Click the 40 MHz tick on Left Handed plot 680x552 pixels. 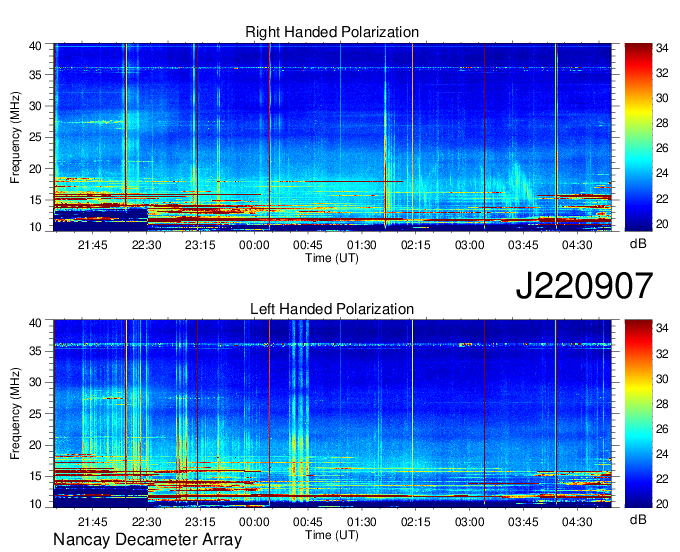(35, 323)
